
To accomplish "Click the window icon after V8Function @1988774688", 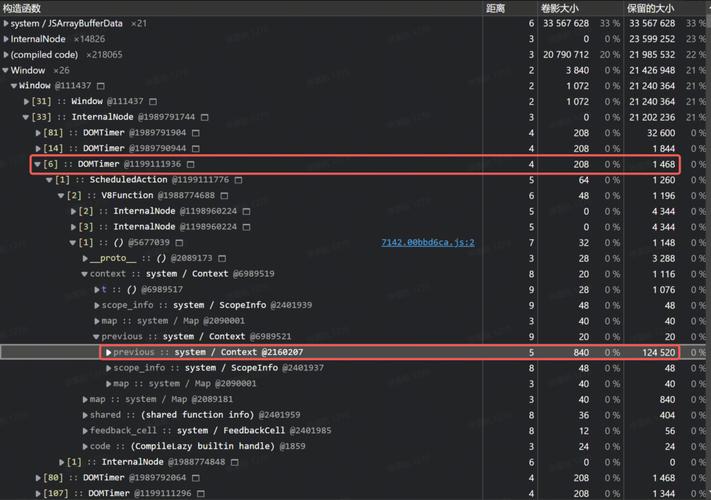I will click(223, 196).
